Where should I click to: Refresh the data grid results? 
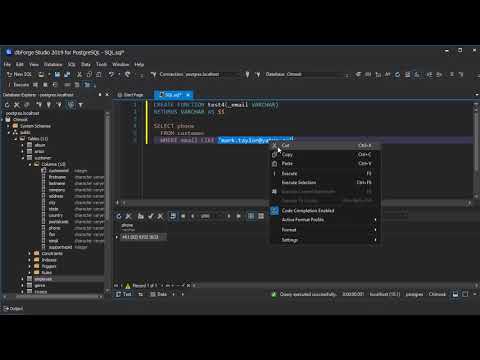(119, 216)
